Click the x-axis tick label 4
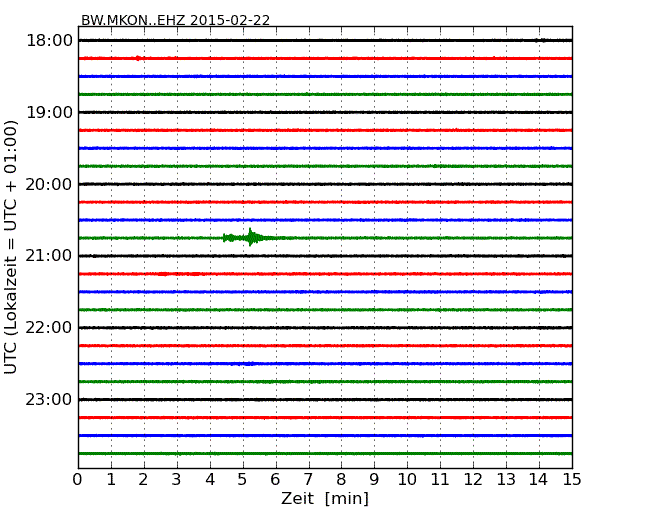Viewport: 650px width, 520px height. tap(210, 480)
